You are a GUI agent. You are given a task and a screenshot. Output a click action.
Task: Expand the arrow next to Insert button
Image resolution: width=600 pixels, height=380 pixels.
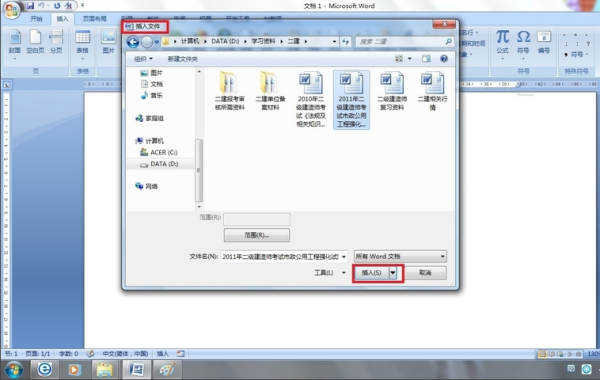coord(393,273)
